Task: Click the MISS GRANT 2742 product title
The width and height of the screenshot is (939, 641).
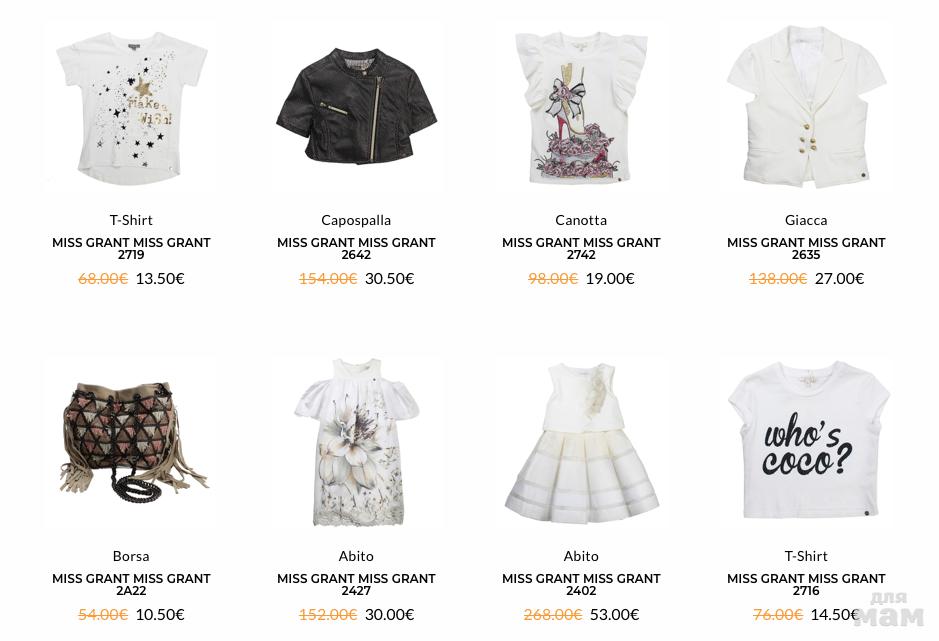Action: (x=581, y=248)
